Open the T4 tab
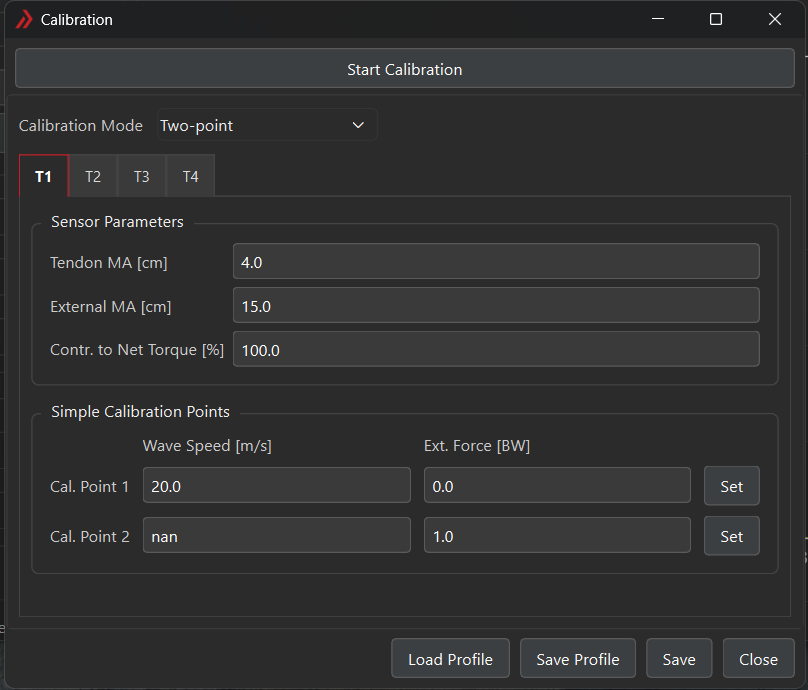Viewport: 808px width, 690px height. coord(191,176)
